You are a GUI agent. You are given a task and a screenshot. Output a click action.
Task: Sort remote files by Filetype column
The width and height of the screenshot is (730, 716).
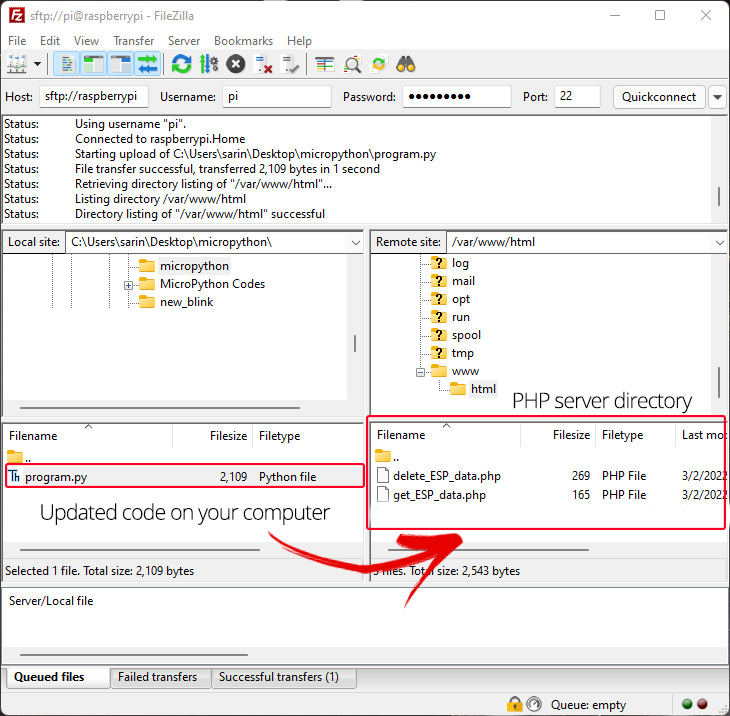coord(635,435)
